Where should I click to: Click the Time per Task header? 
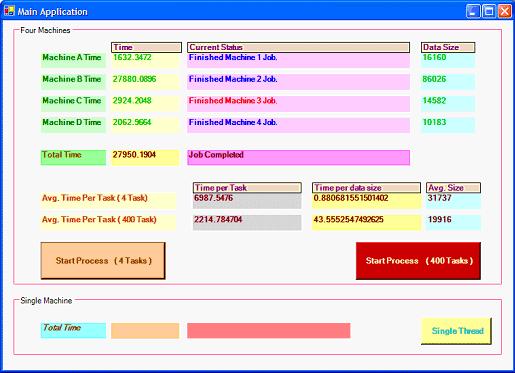tap(247, 188)
